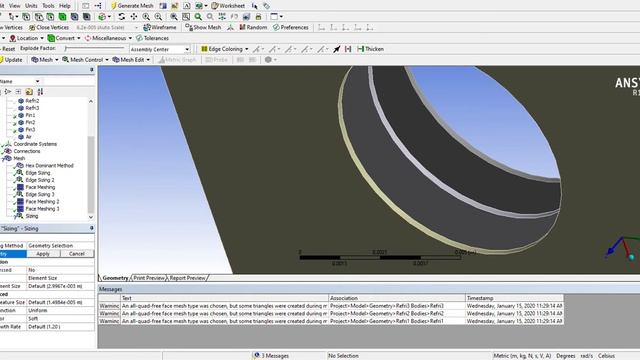Click the Growth Rate default value
The height and width of the screenshot is (360, 640).
coord(60,327)
